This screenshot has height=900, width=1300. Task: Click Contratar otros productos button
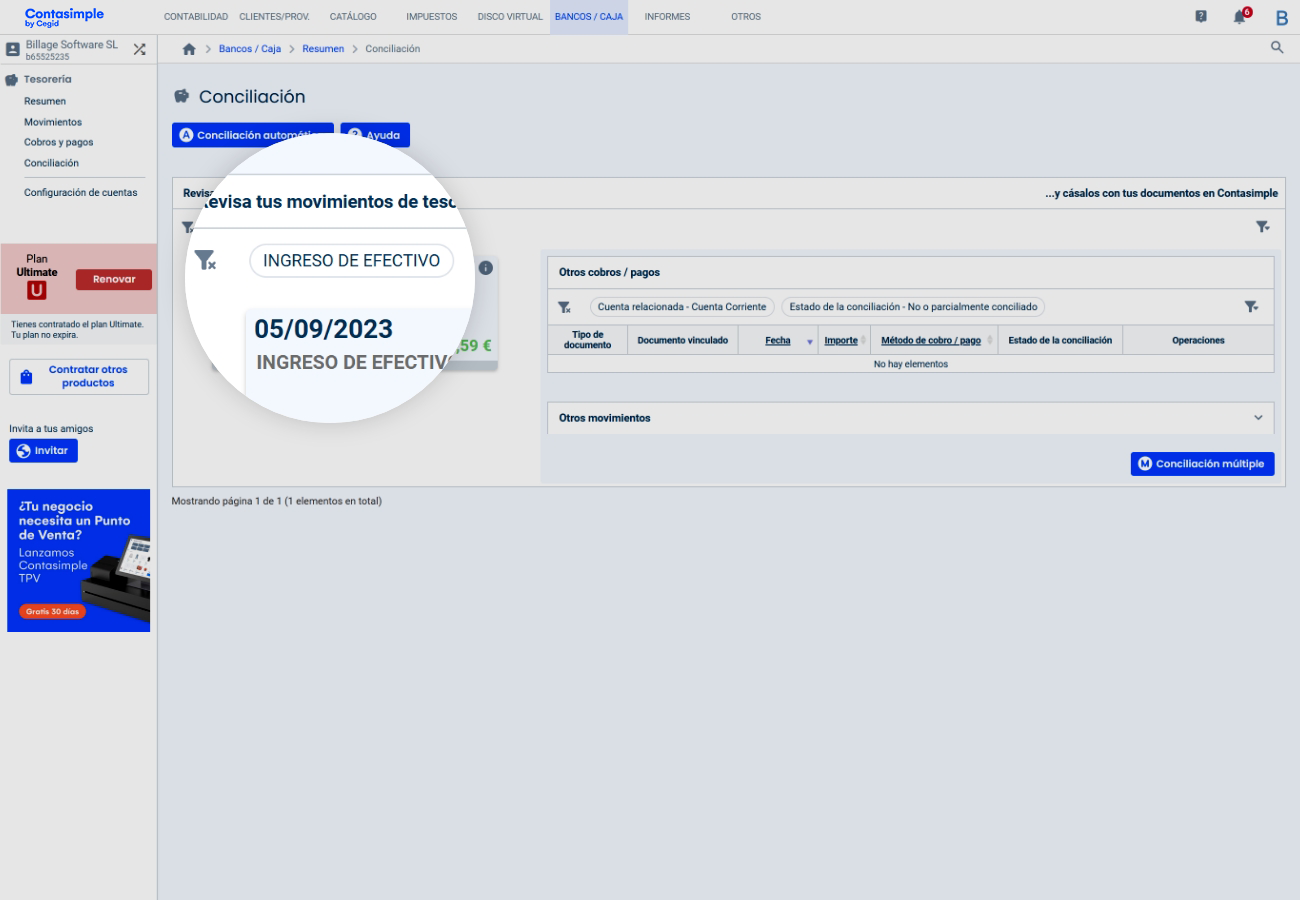[x=79, y=377]
